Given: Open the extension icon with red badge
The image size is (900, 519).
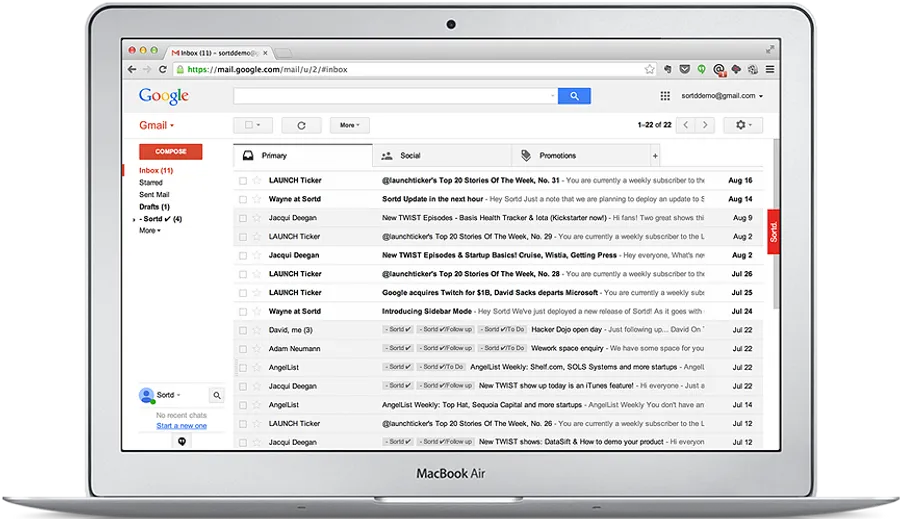Looking at the screenshot, I should 719,70.
